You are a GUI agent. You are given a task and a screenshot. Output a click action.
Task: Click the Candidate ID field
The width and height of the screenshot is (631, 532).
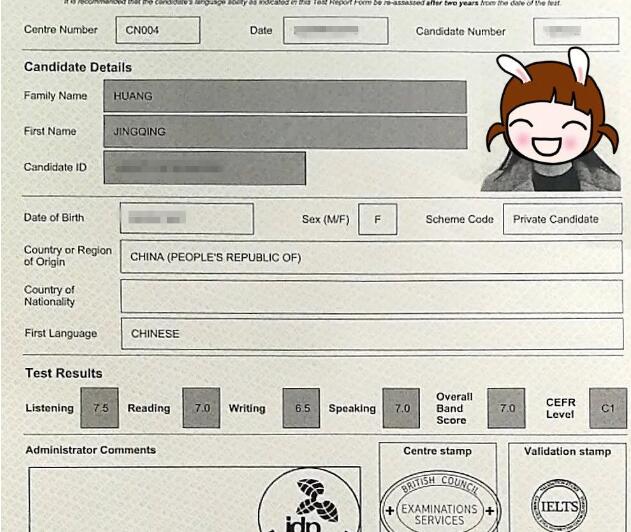(204, 168)
